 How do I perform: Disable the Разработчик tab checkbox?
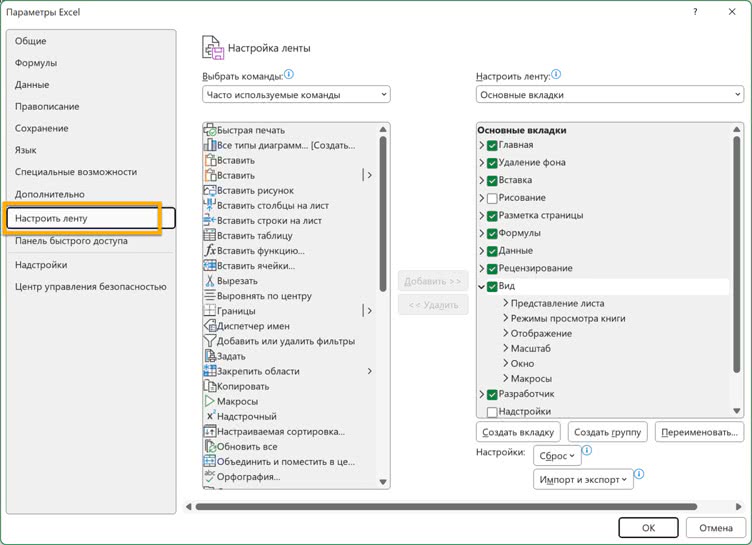(492, 394)
